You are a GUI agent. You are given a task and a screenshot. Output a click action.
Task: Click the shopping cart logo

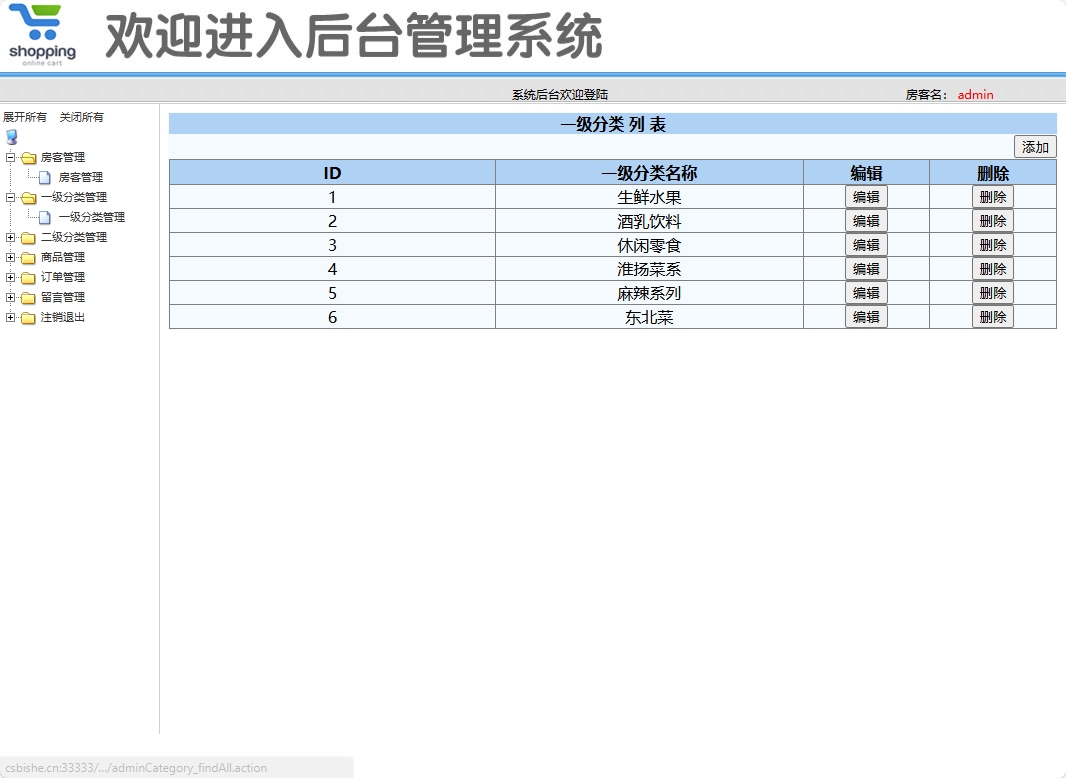[42, 35]
